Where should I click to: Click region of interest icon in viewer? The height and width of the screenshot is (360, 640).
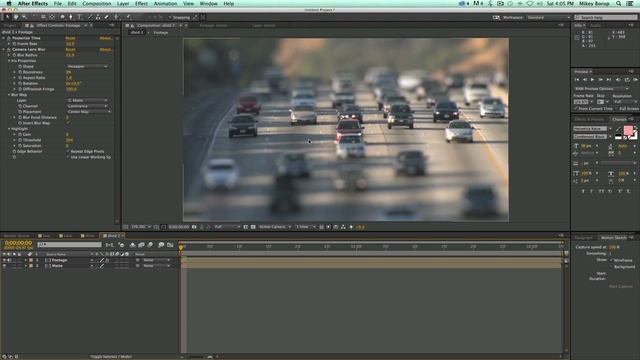[x=246, y=227]
